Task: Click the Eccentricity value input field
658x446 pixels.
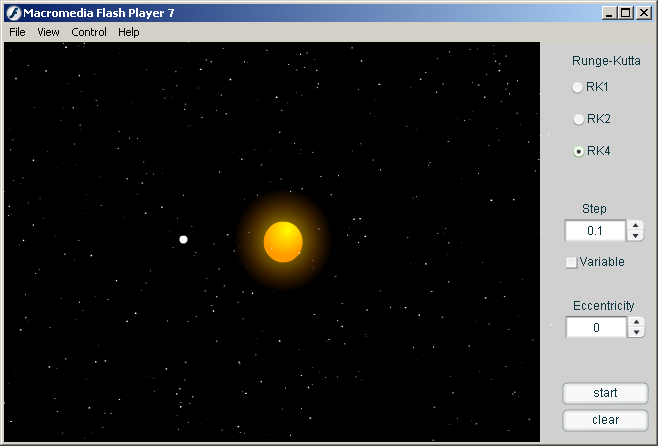Action: coord(596,327)
